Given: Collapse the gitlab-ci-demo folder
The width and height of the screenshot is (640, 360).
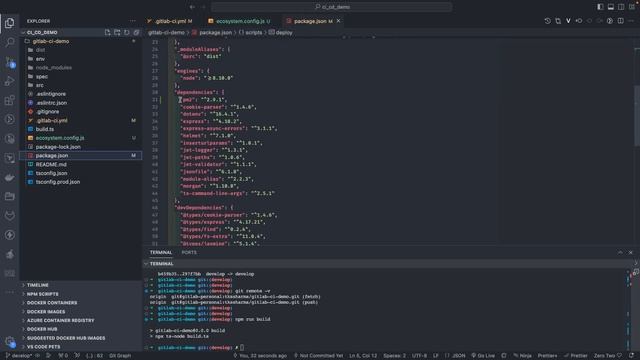Looking at the screenshot, I should click(x=81, y=41).
